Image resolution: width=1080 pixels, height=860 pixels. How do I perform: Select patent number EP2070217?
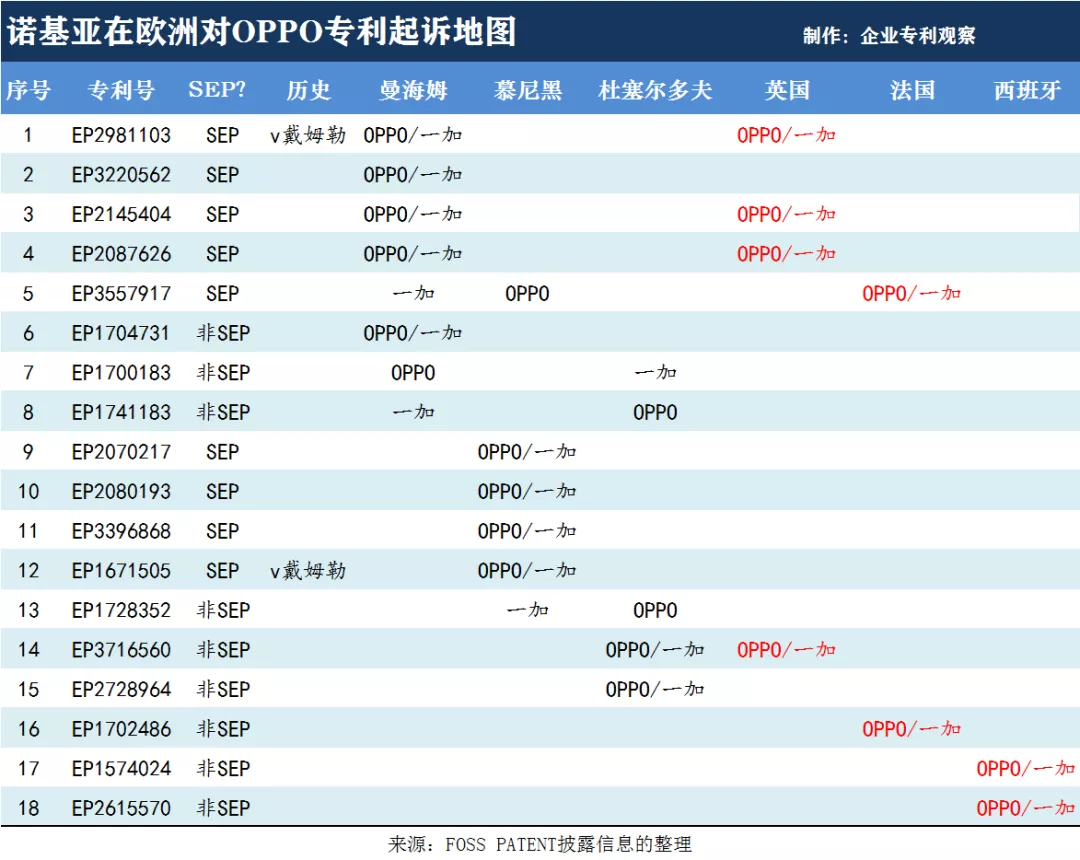tap(121, 452)
